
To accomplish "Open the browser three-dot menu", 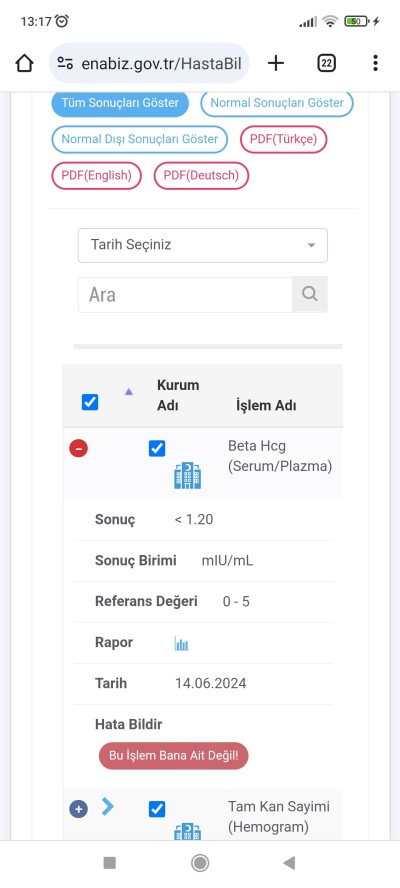I will point(375,63).
